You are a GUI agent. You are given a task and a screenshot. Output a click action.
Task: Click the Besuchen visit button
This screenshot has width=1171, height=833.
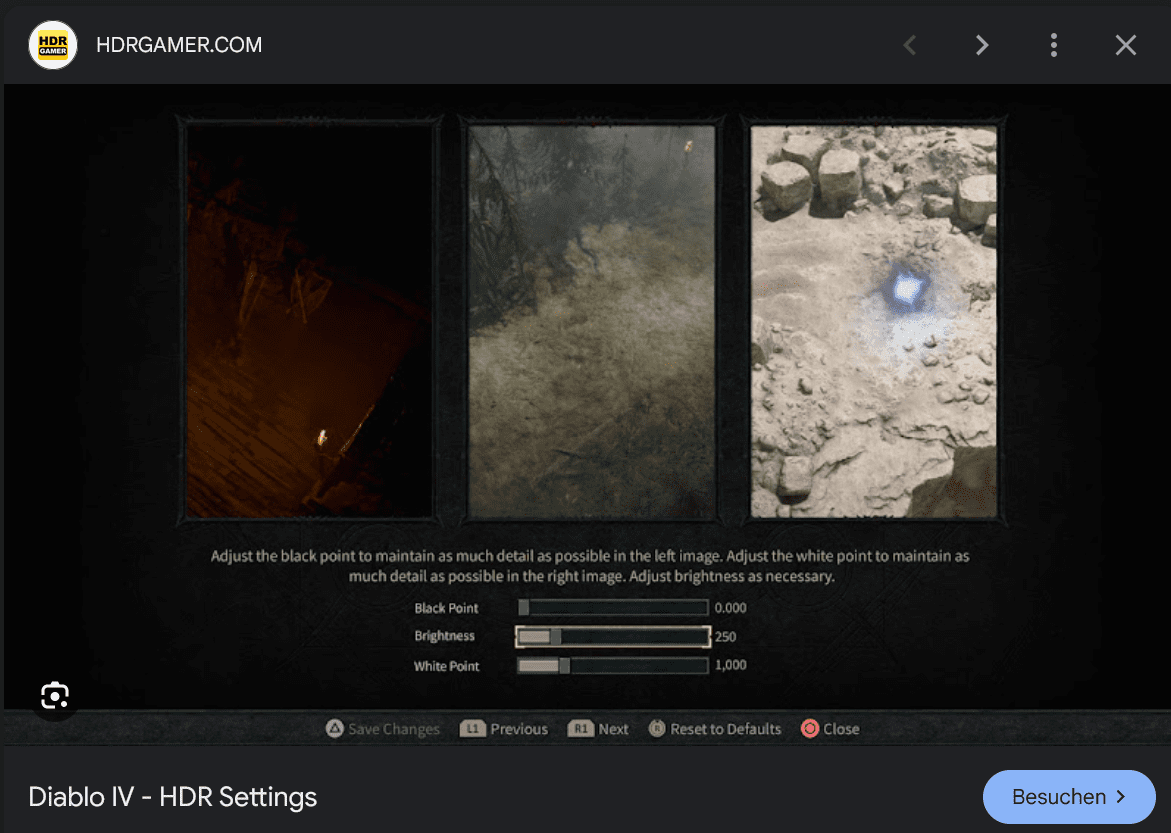click(x=1069, y=797)
